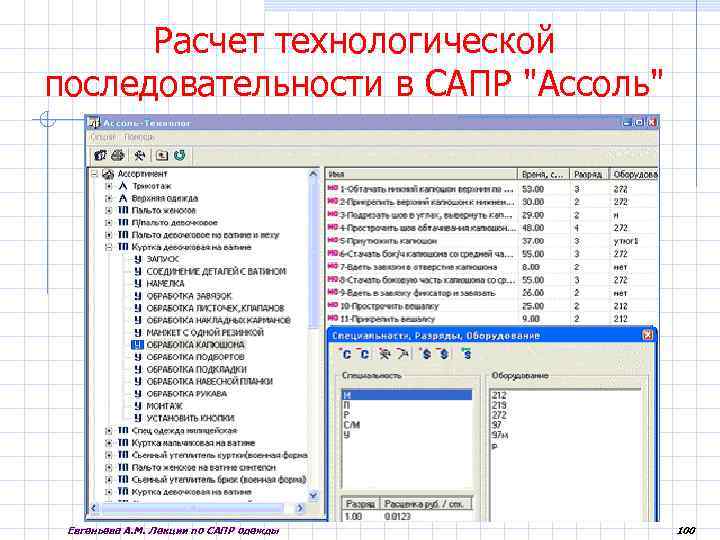Click the remove rate '$' minus icon
Image resolution: width=720 pixels, height=540 pixels.
(x=444, y=354)
